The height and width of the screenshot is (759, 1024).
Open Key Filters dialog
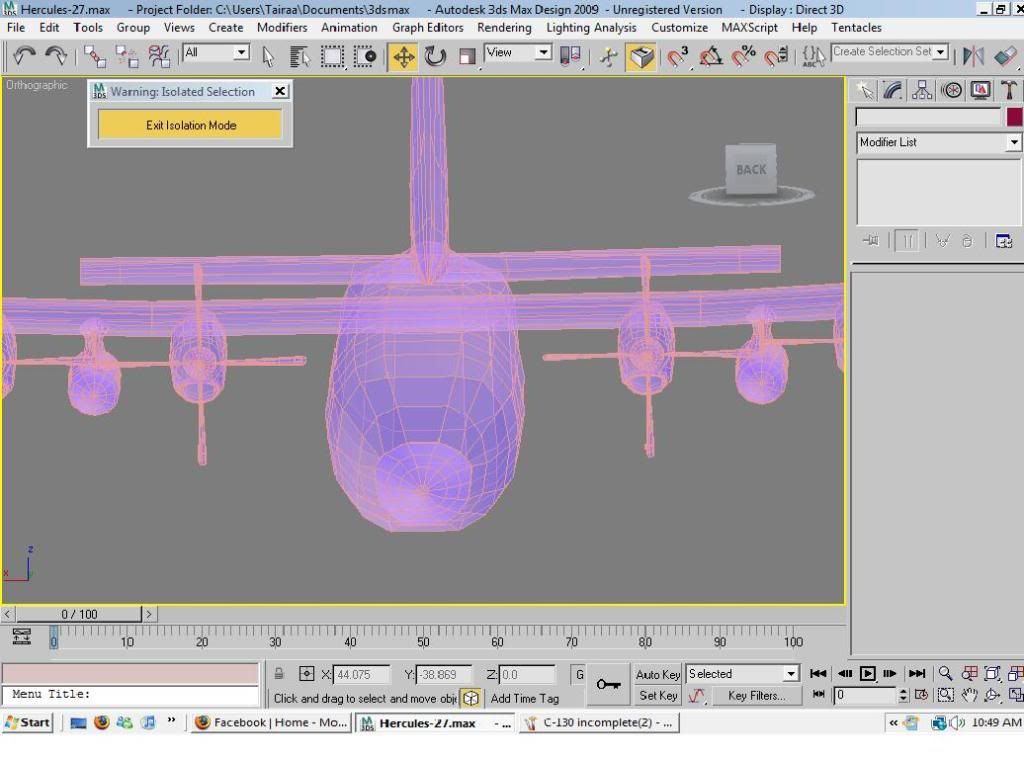click(x=756, y=696)
